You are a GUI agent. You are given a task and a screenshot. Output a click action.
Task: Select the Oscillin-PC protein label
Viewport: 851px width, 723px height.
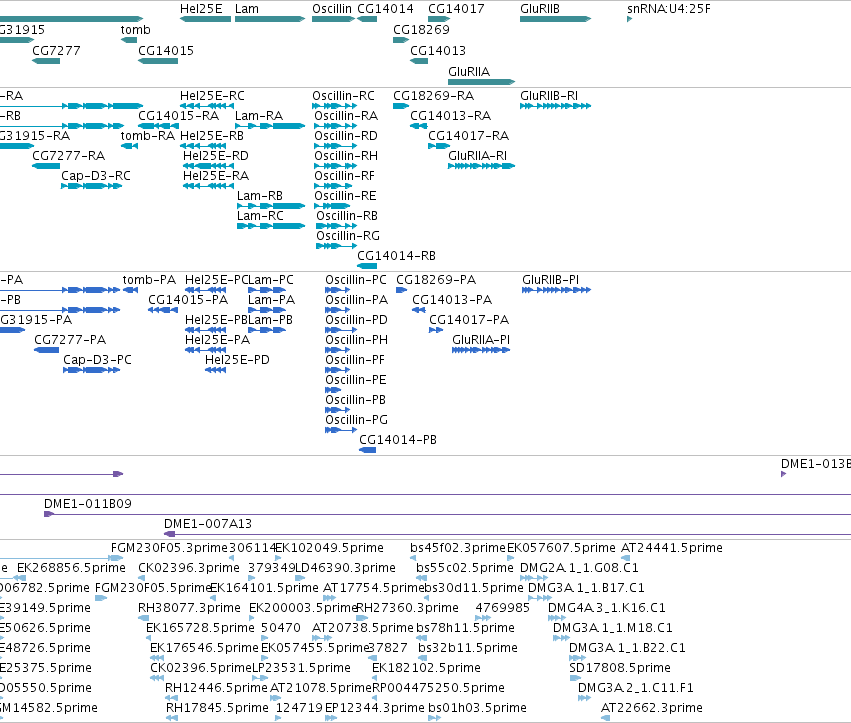[x=356, y=280]
